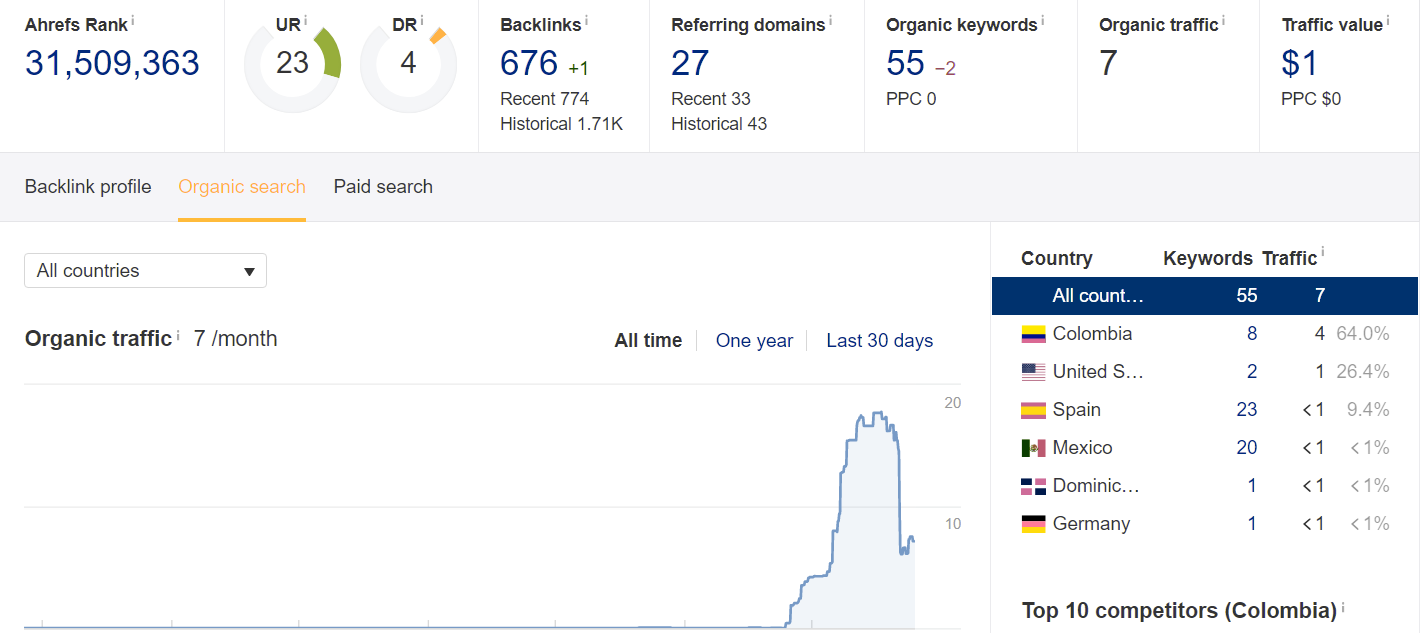
Task: Select the Organic search tab
Action: (242, 187)
